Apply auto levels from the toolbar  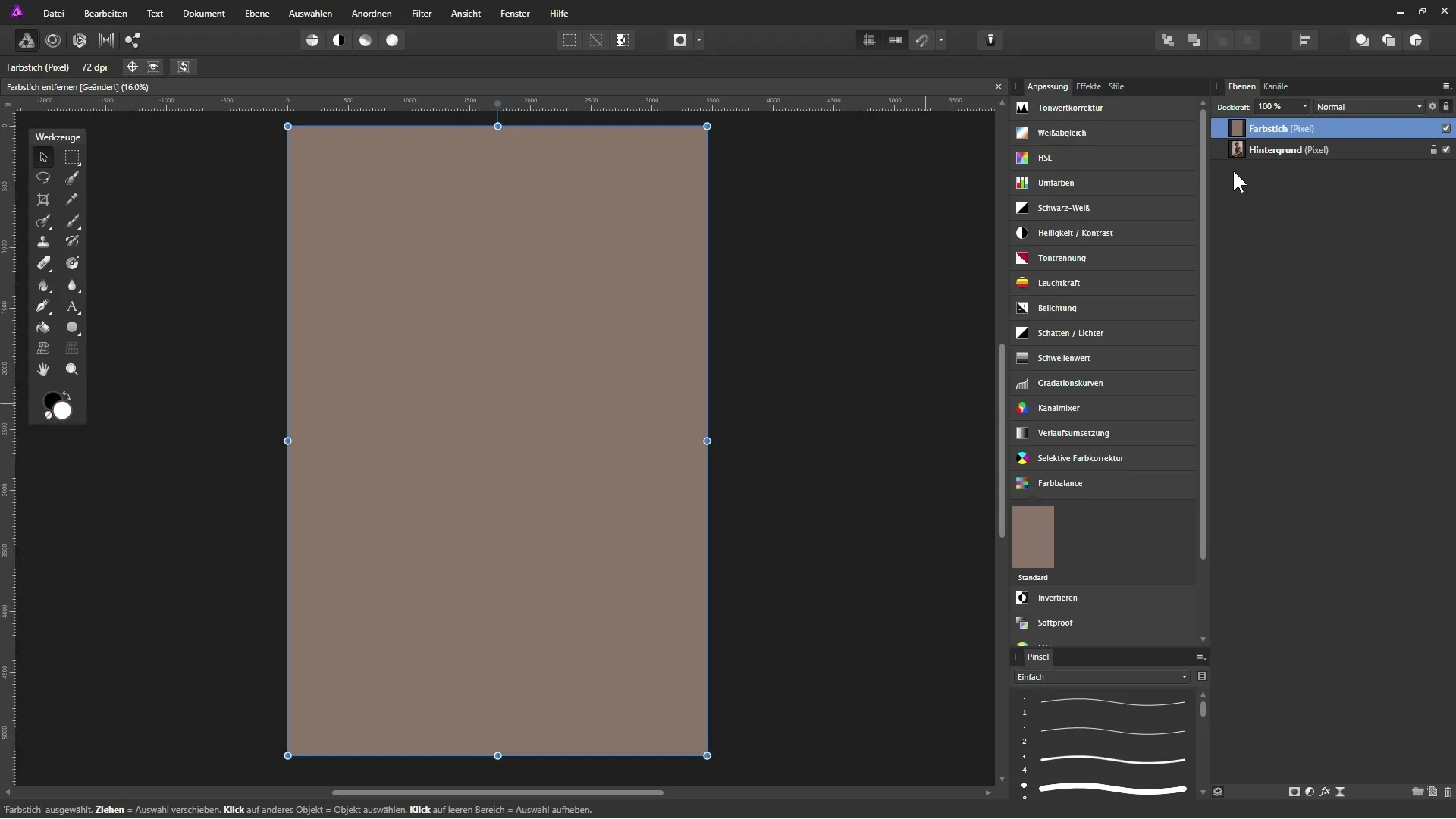(312, 40)
